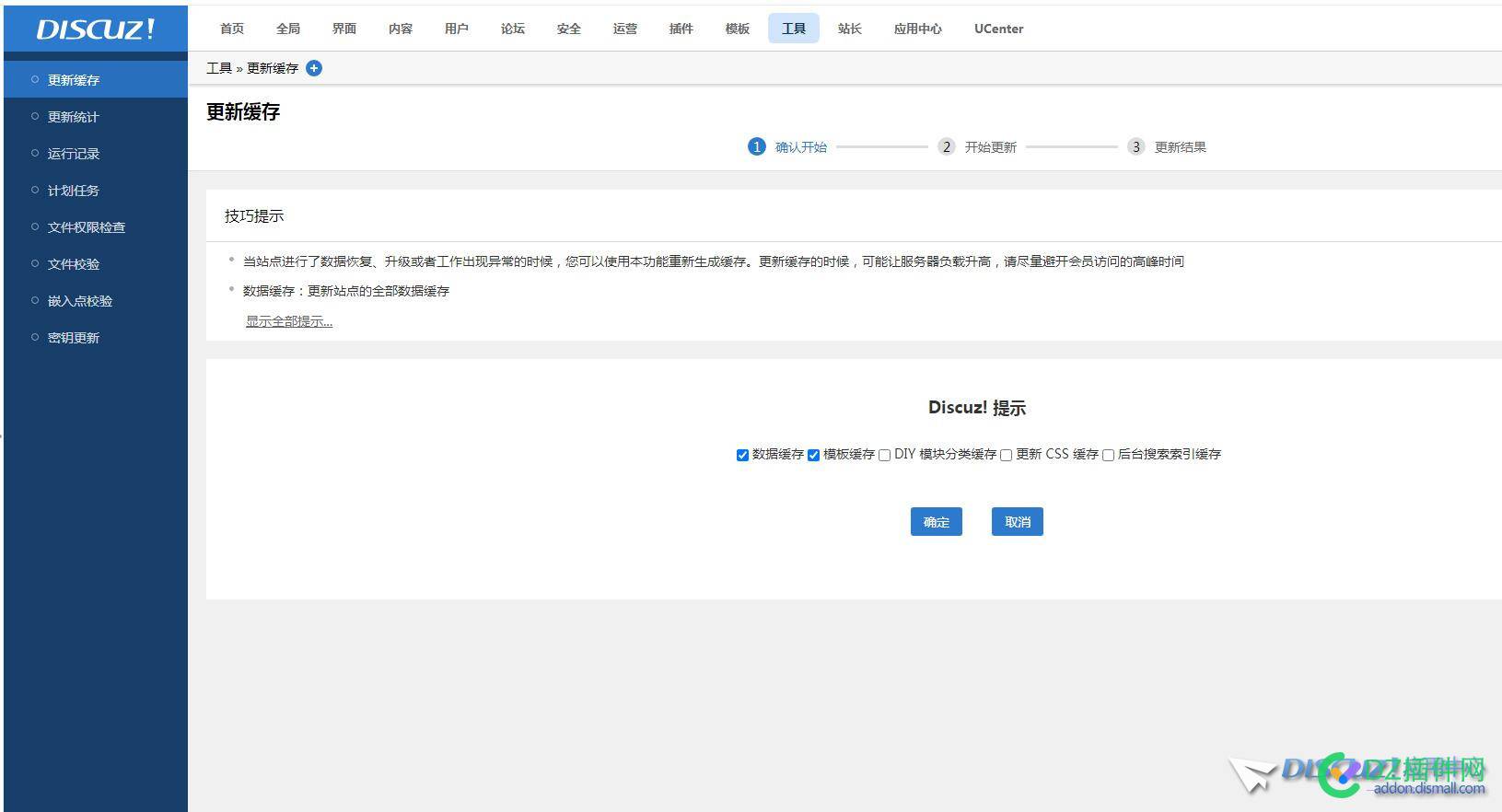
Task: Expand all tips via 显示全部提示
Action: (x=289, y=321)
